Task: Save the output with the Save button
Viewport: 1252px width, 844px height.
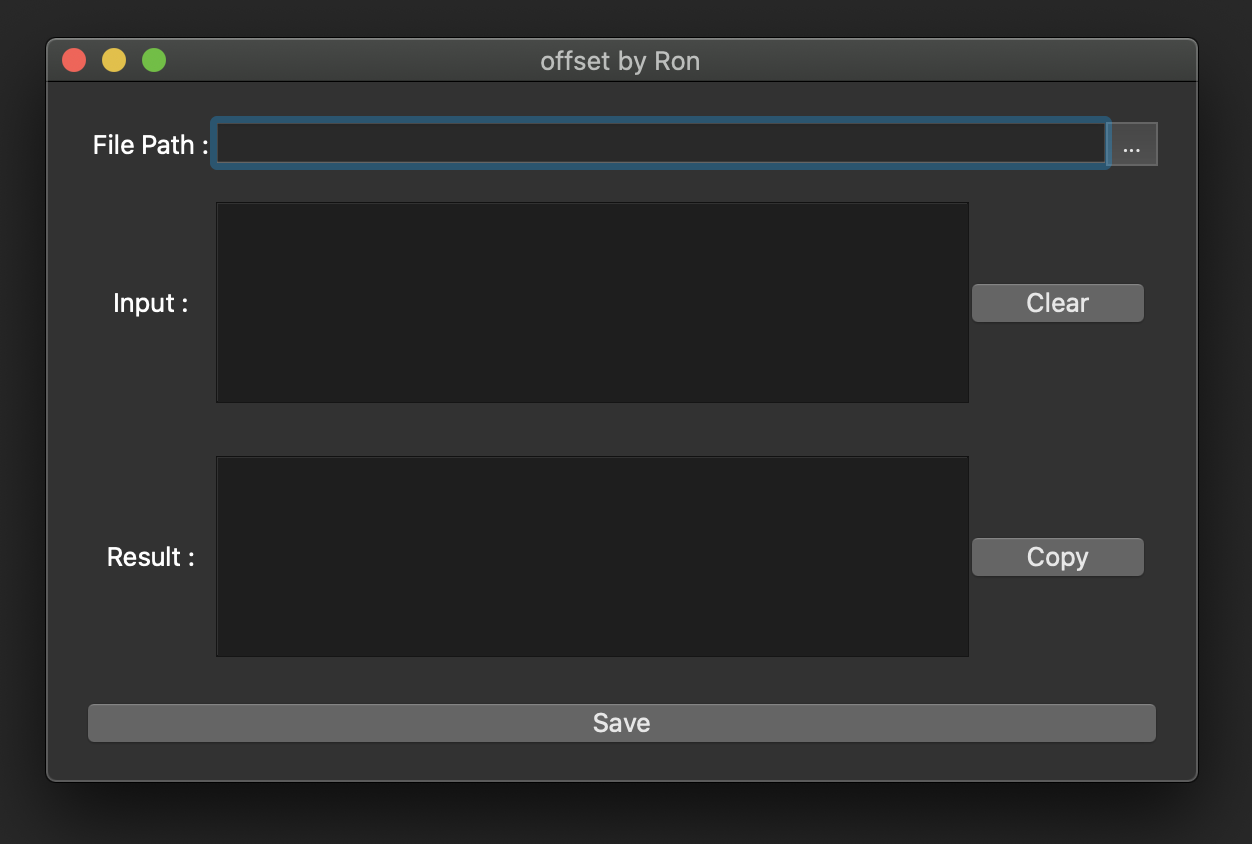Action: point(620,722)
